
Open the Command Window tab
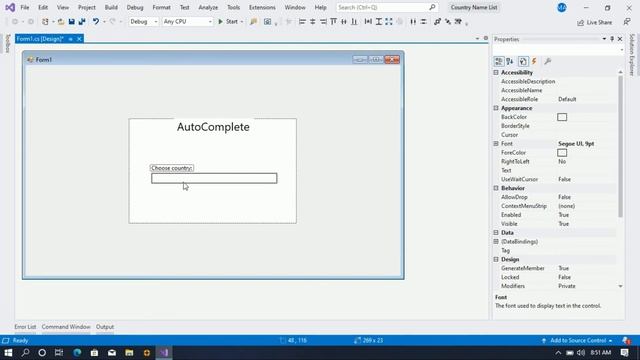tap(66, 327)
